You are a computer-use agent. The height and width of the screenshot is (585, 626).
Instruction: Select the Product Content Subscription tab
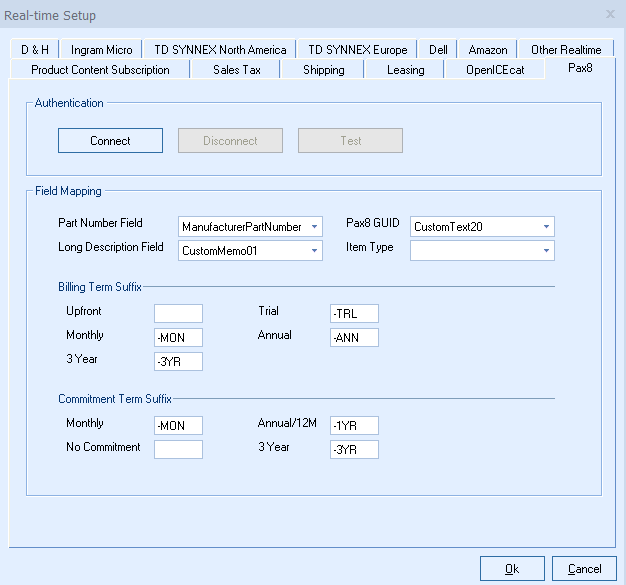click(100, 70)
